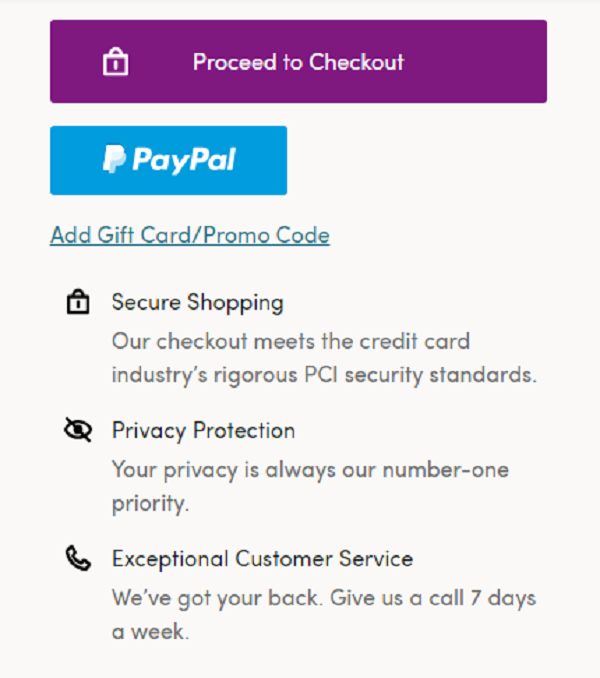The width and height of the screenshot is (600, 678).
Task: Click We've got your back text
Action: coord(217,598)
